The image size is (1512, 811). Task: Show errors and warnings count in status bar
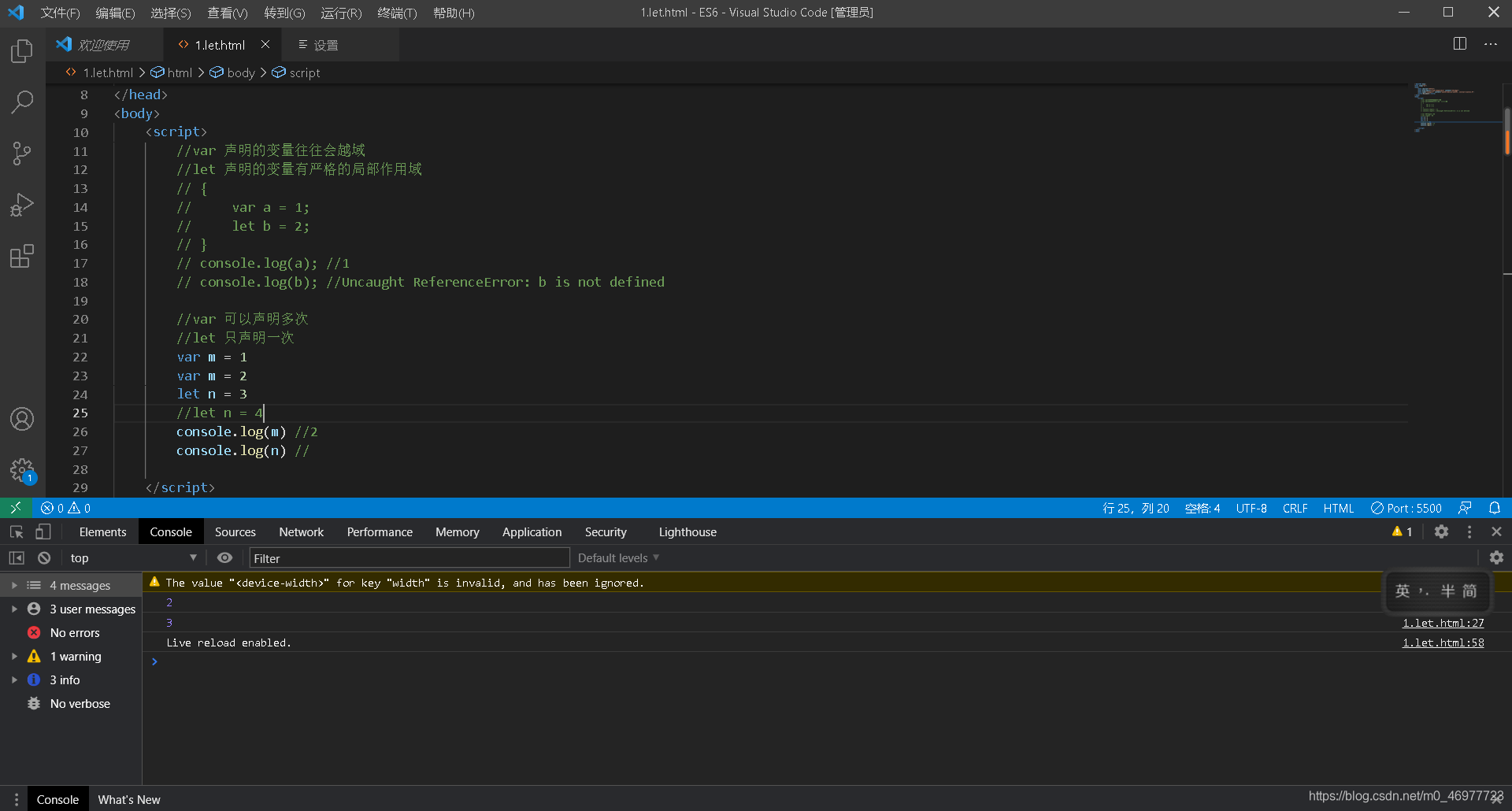pos(66,508)
